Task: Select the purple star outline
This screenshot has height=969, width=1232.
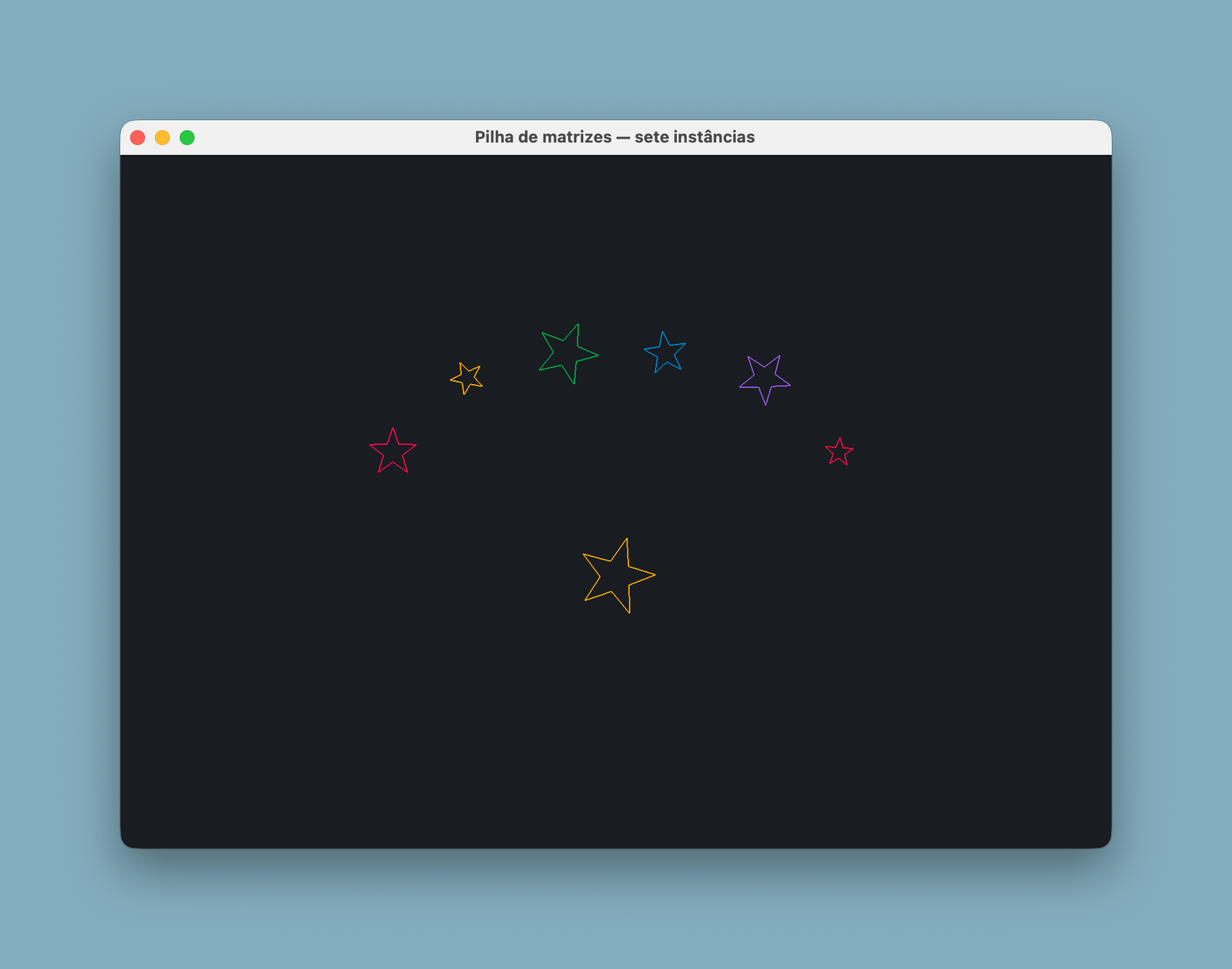Action: pyautogui.click(x=765, y=379)
